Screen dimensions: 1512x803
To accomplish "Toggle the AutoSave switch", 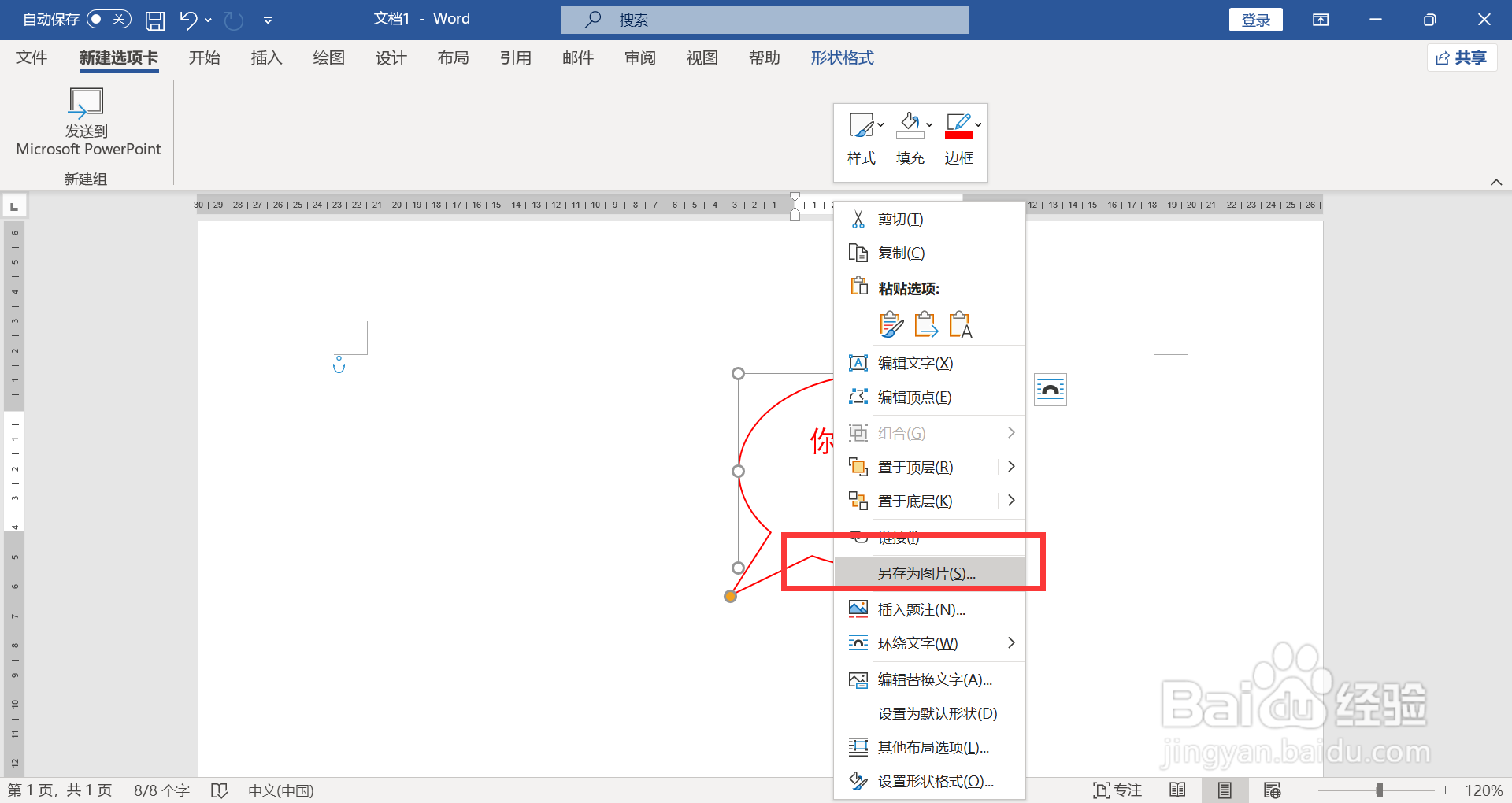I will 109,19.
